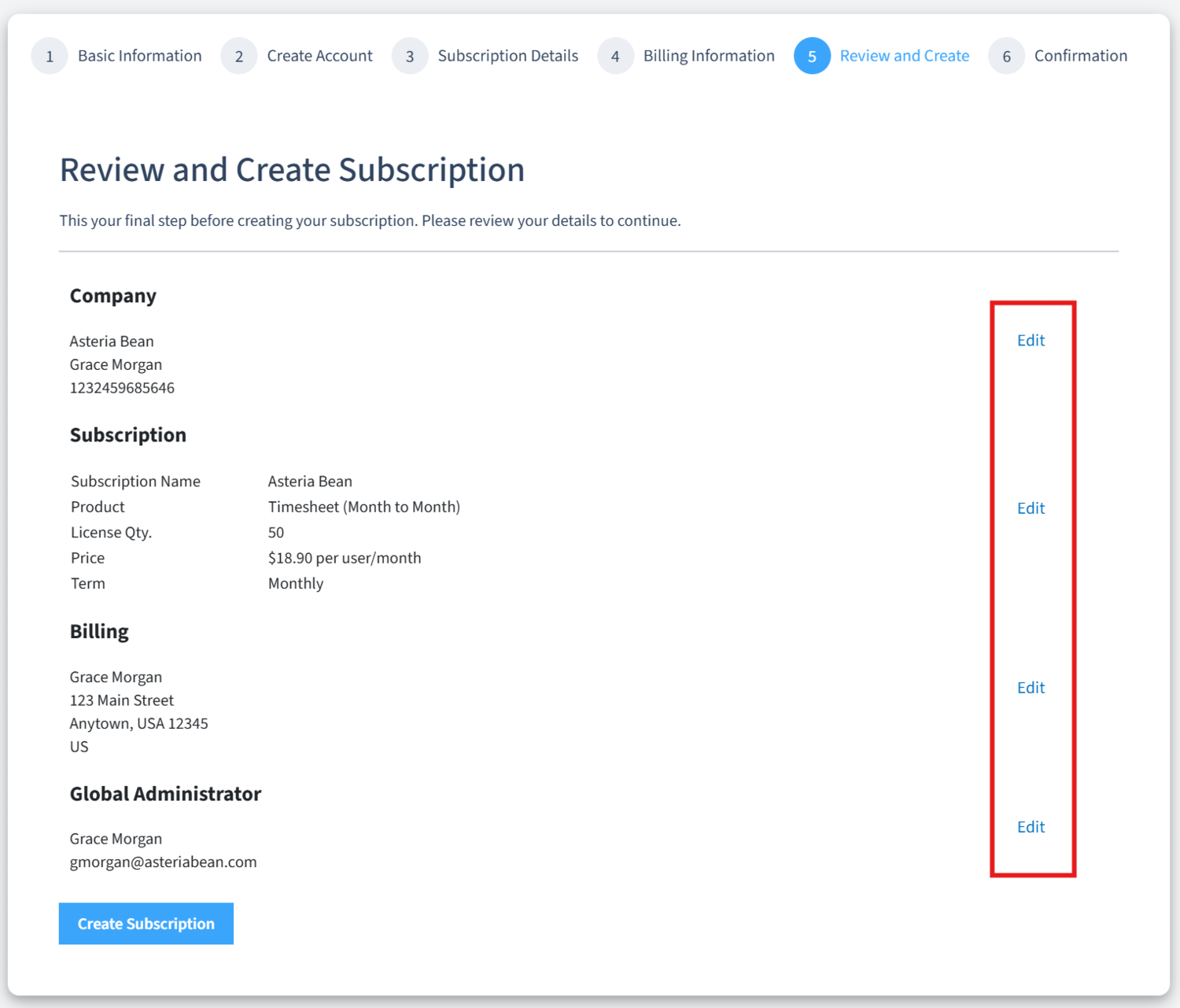The width and height of the screenshot is (1180, 1008).
Task: Click the step 2 number circle
Action: click(239, 57)
